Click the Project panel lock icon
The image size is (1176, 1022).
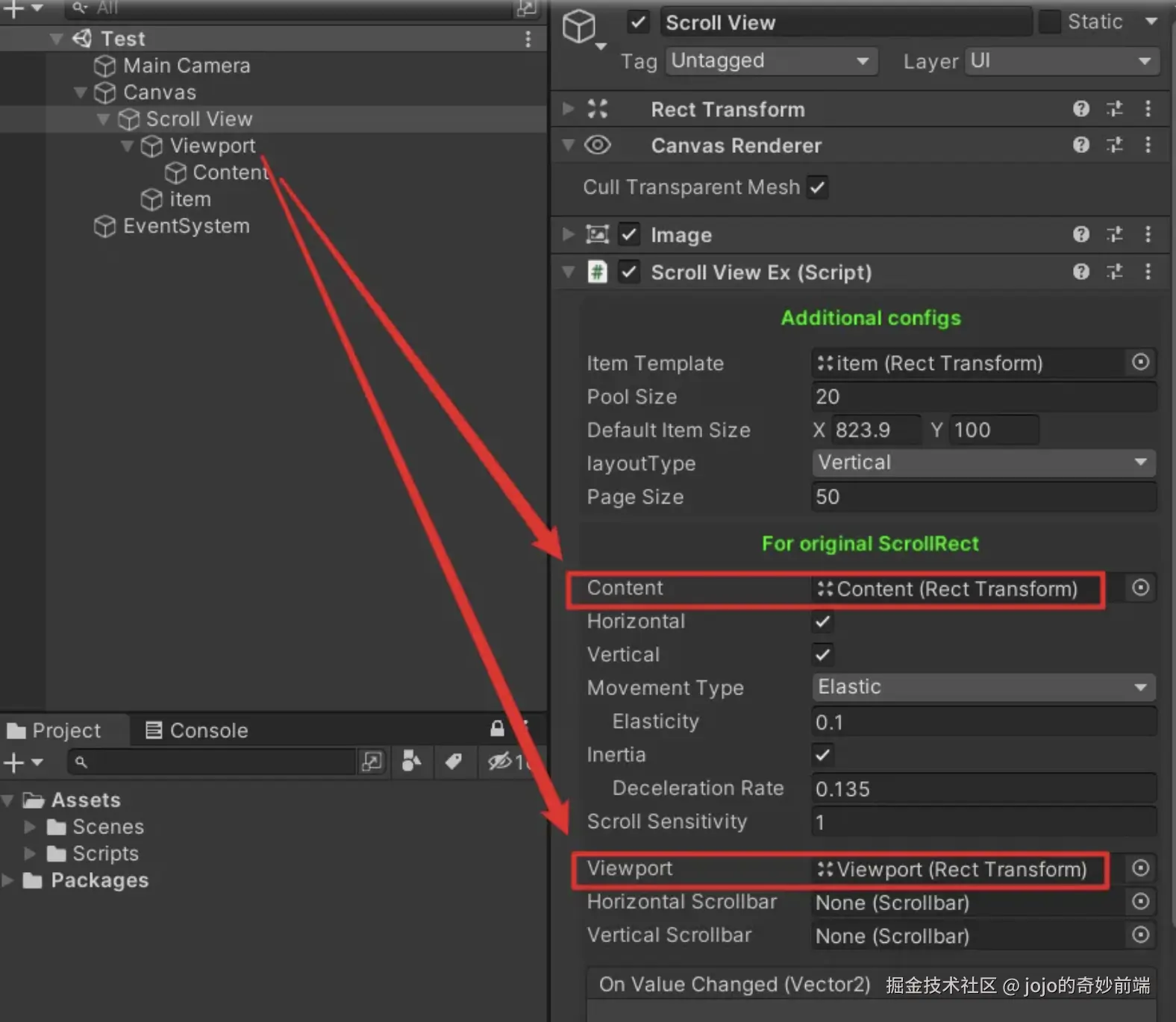tap(497, 729)
